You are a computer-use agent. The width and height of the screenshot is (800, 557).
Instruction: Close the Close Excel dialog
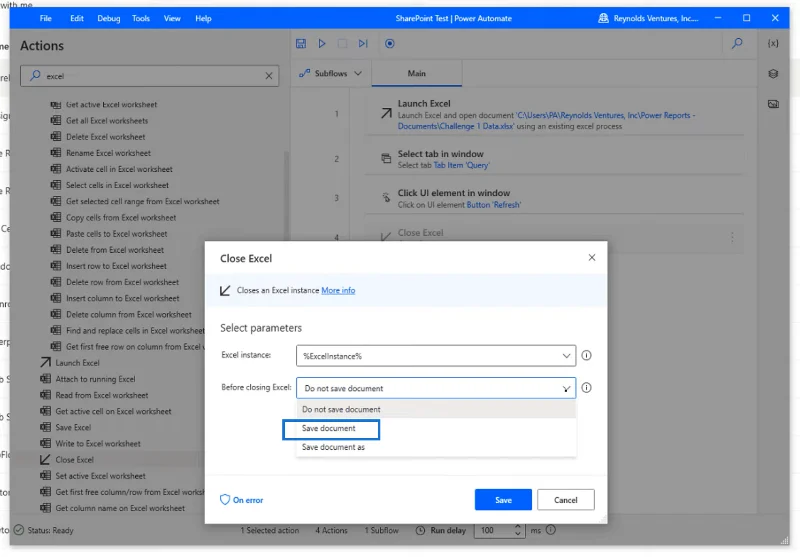pyautogui.click(x=592, y=258)
